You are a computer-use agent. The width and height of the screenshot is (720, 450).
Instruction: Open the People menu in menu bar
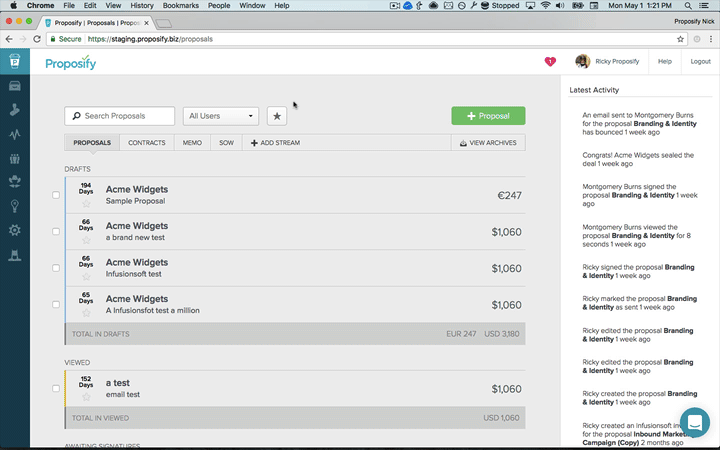point(219,6)
